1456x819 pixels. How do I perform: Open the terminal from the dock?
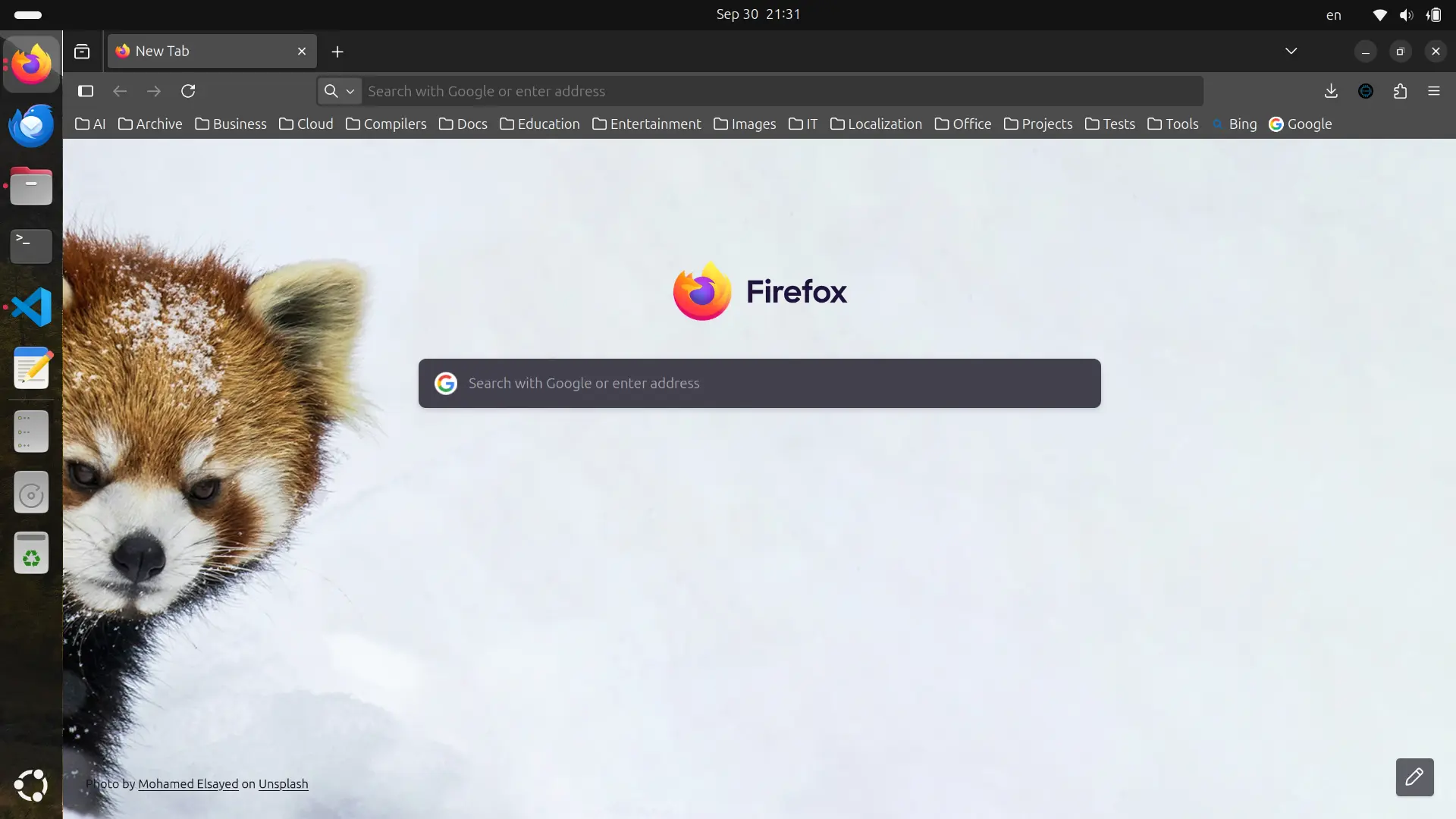[x=30, y=246]
